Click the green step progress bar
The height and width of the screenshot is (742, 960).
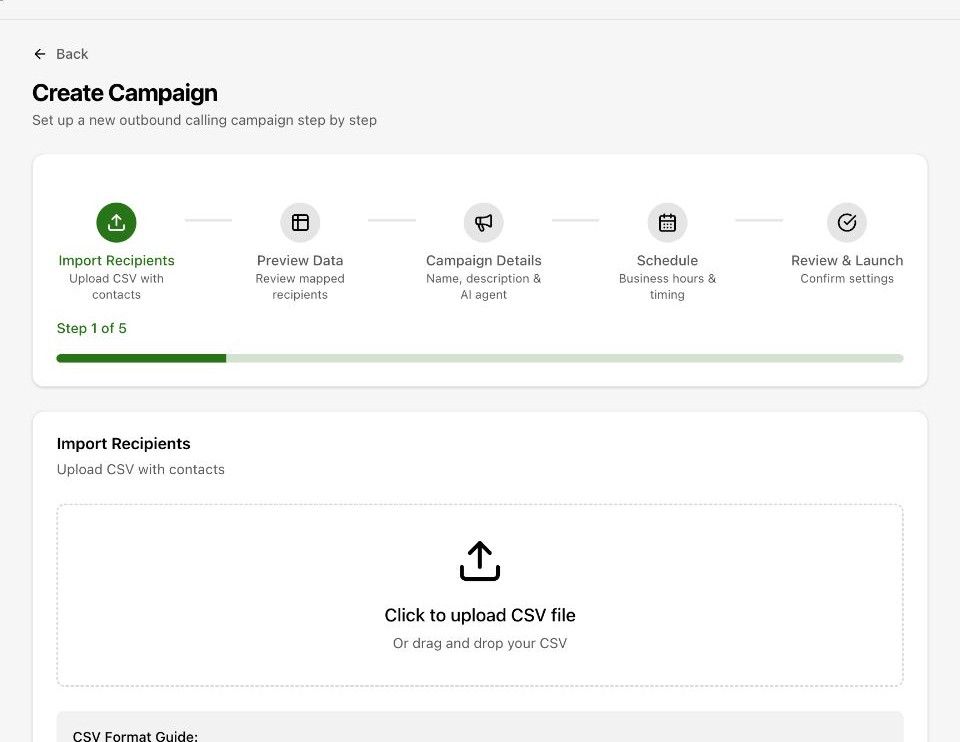pyautogui.click(x=480, y=358)
